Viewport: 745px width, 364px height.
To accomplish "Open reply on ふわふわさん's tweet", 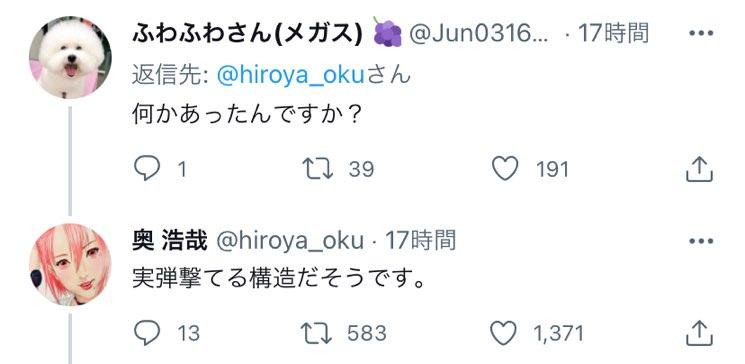I will (146, 169).
